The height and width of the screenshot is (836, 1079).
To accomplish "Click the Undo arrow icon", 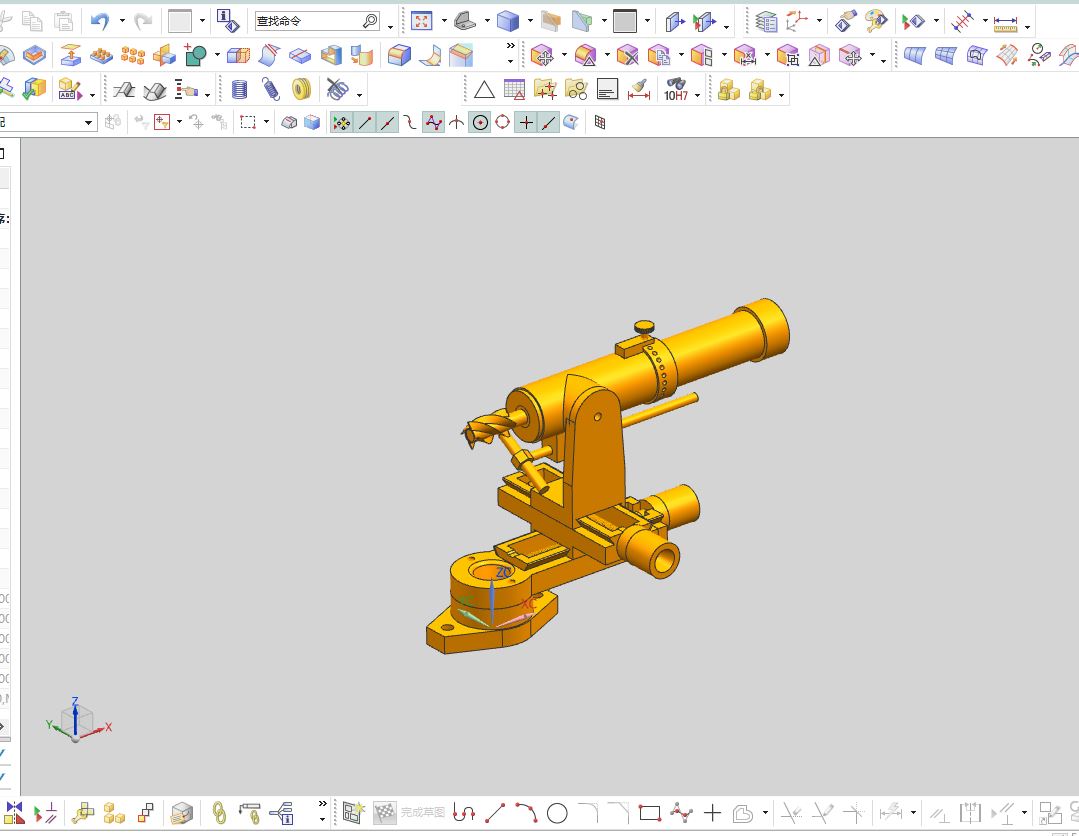I will coord(100,21).
